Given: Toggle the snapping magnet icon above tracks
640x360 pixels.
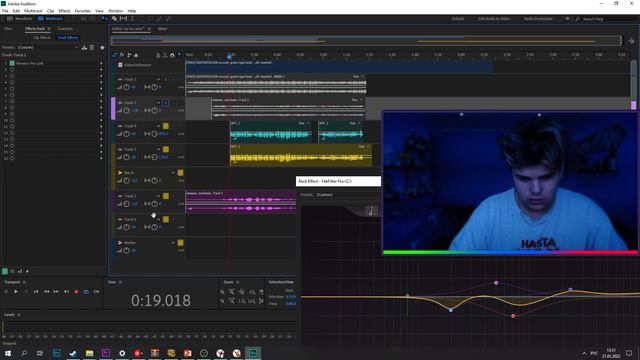Looking at the screenshot, I should 172,55.
